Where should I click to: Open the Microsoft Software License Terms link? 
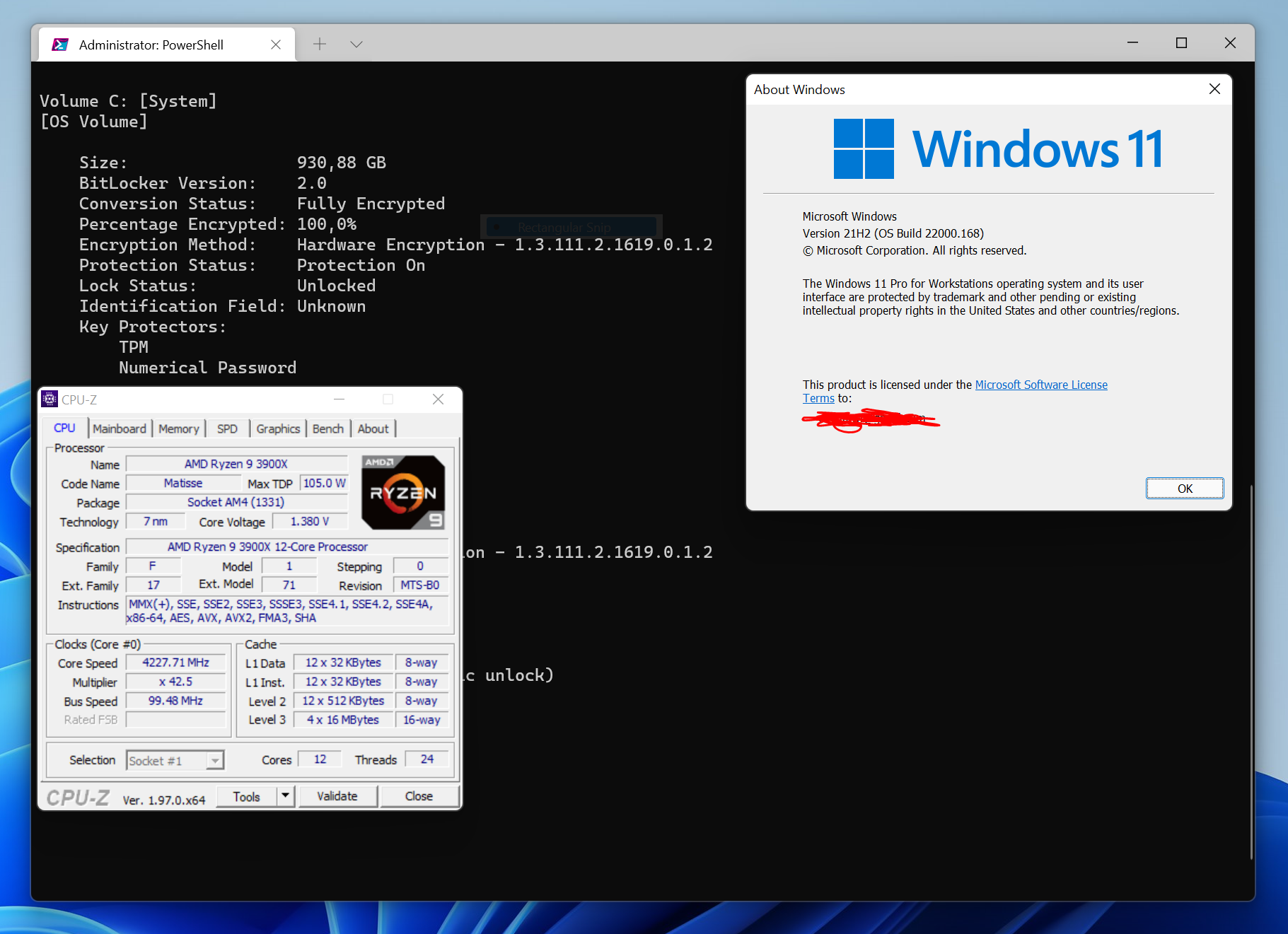point(1041,385)
